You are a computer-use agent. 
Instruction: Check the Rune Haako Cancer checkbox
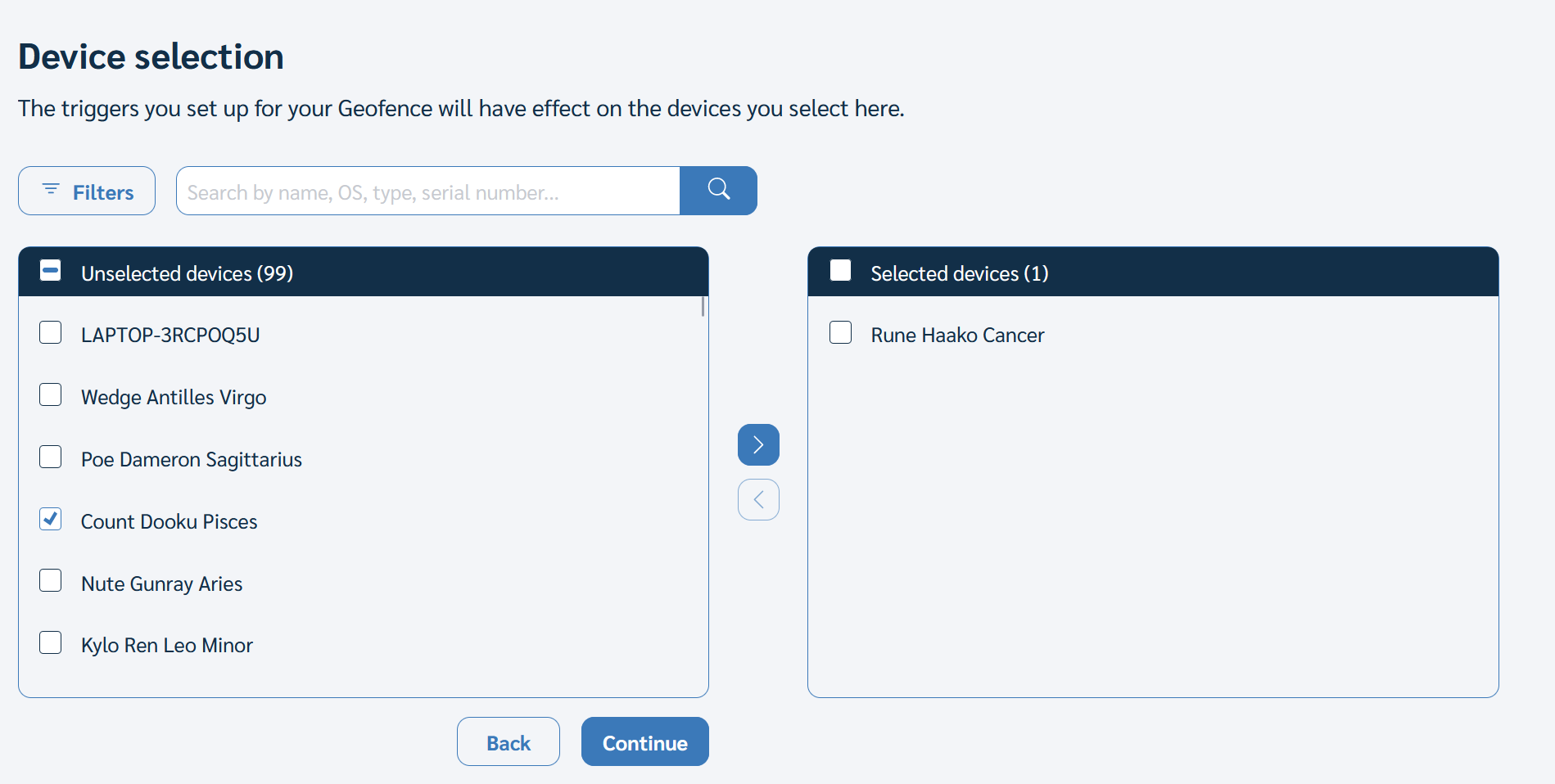coord(840,332)
